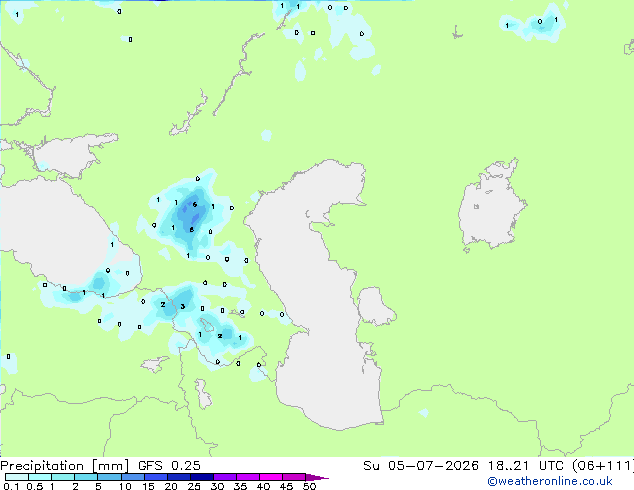Pick the 15–20 mm legend color swatch
The width and height of the screenshot is (634, 490).
click(x=155, y=477)
